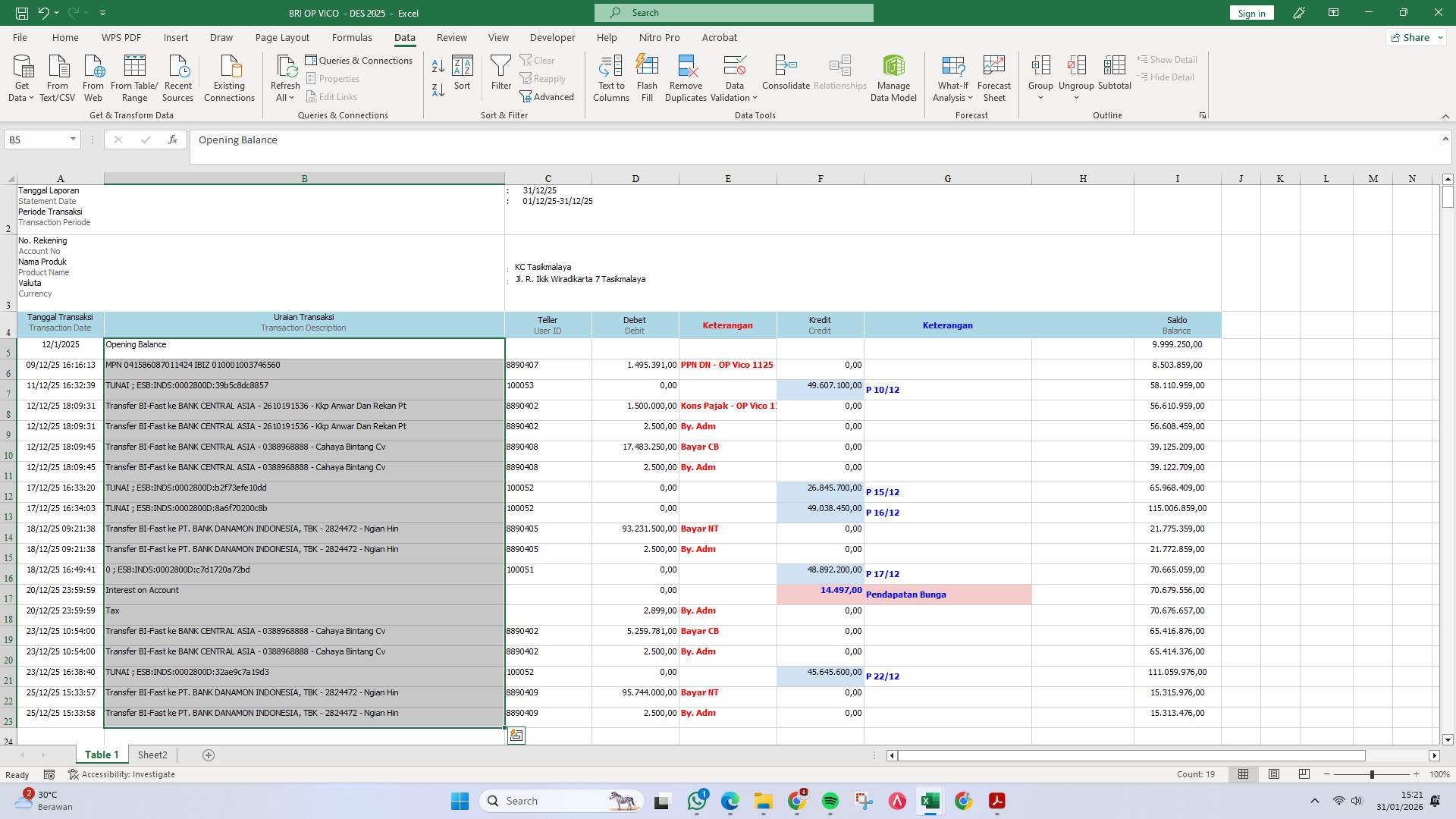Viewport: 1456px width, 819px height.
Task: Click the Sign in button
Action: [1251, 13]
